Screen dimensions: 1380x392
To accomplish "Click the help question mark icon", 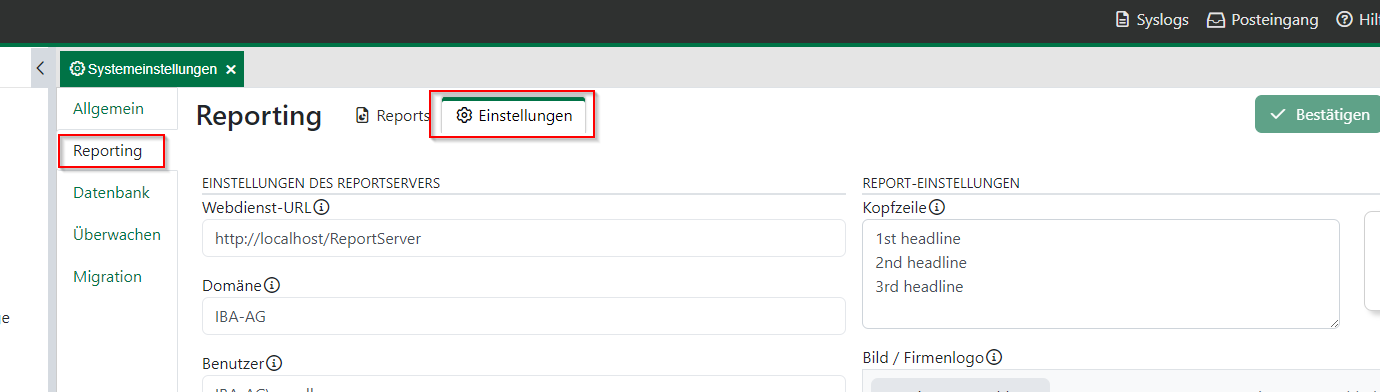I will [1344, 20].
